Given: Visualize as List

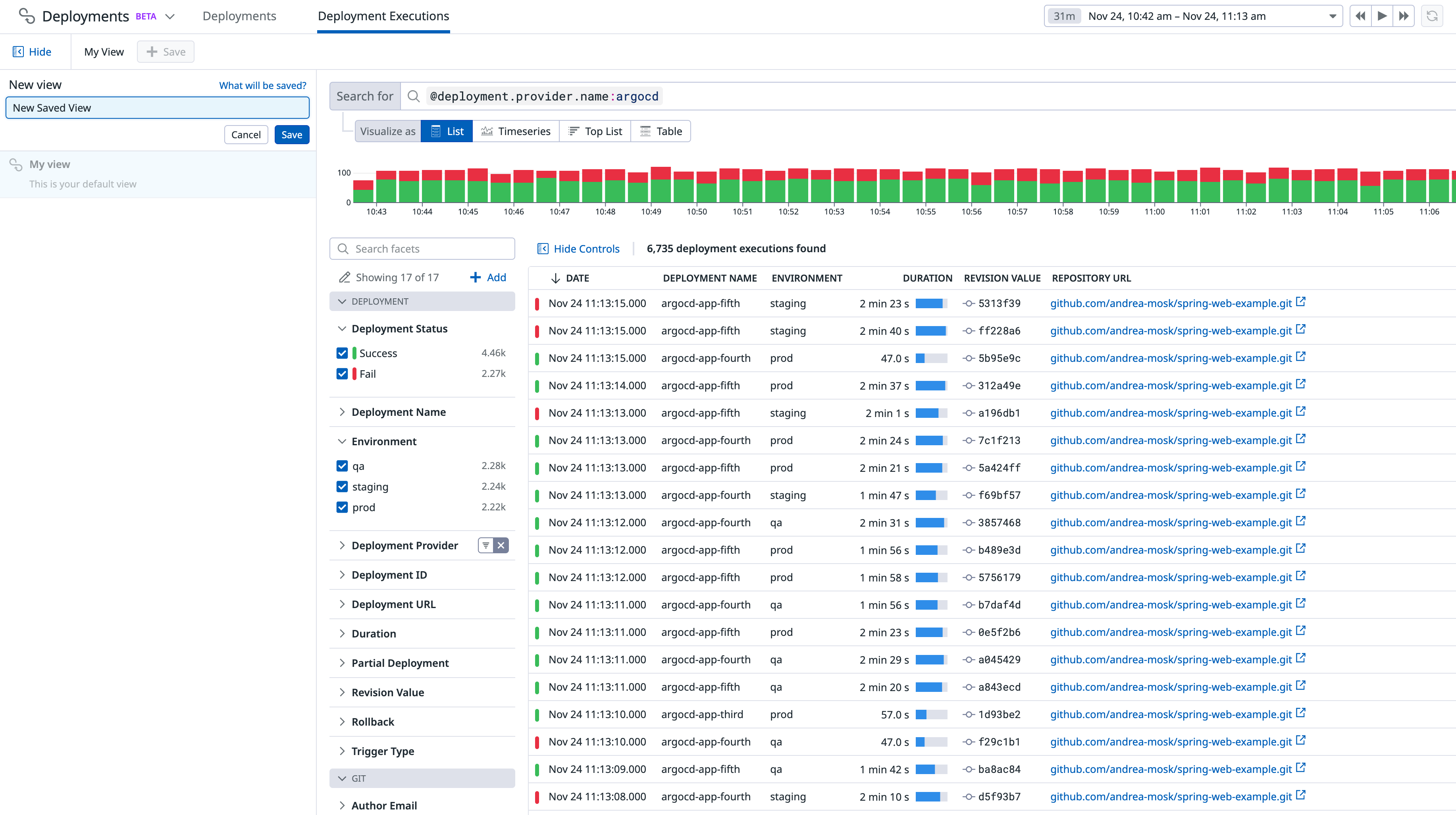Looking at the screenshot, I should pyautogui.click(x=447, y=131).
